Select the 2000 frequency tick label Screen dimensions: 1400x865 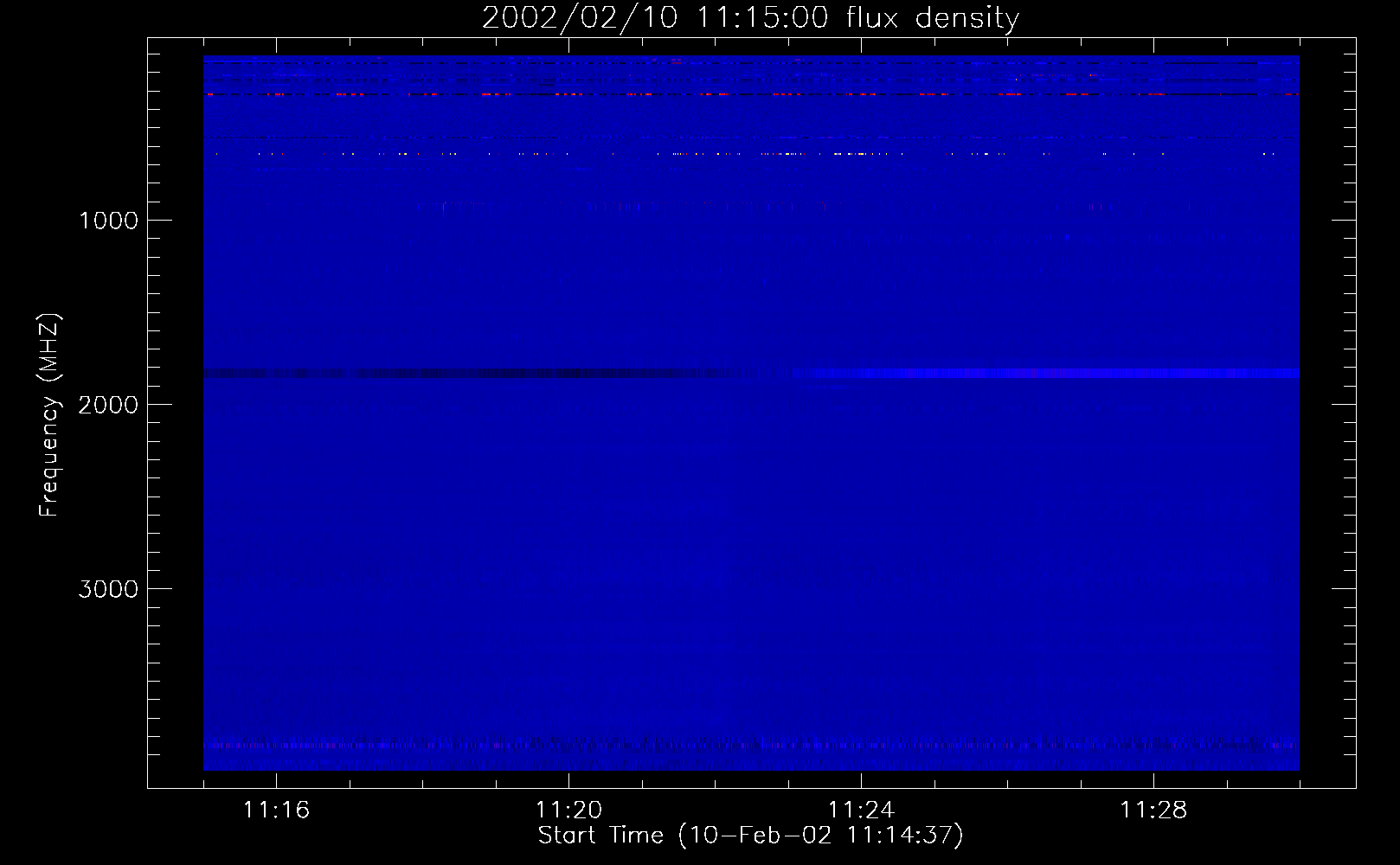coord(108,405)
